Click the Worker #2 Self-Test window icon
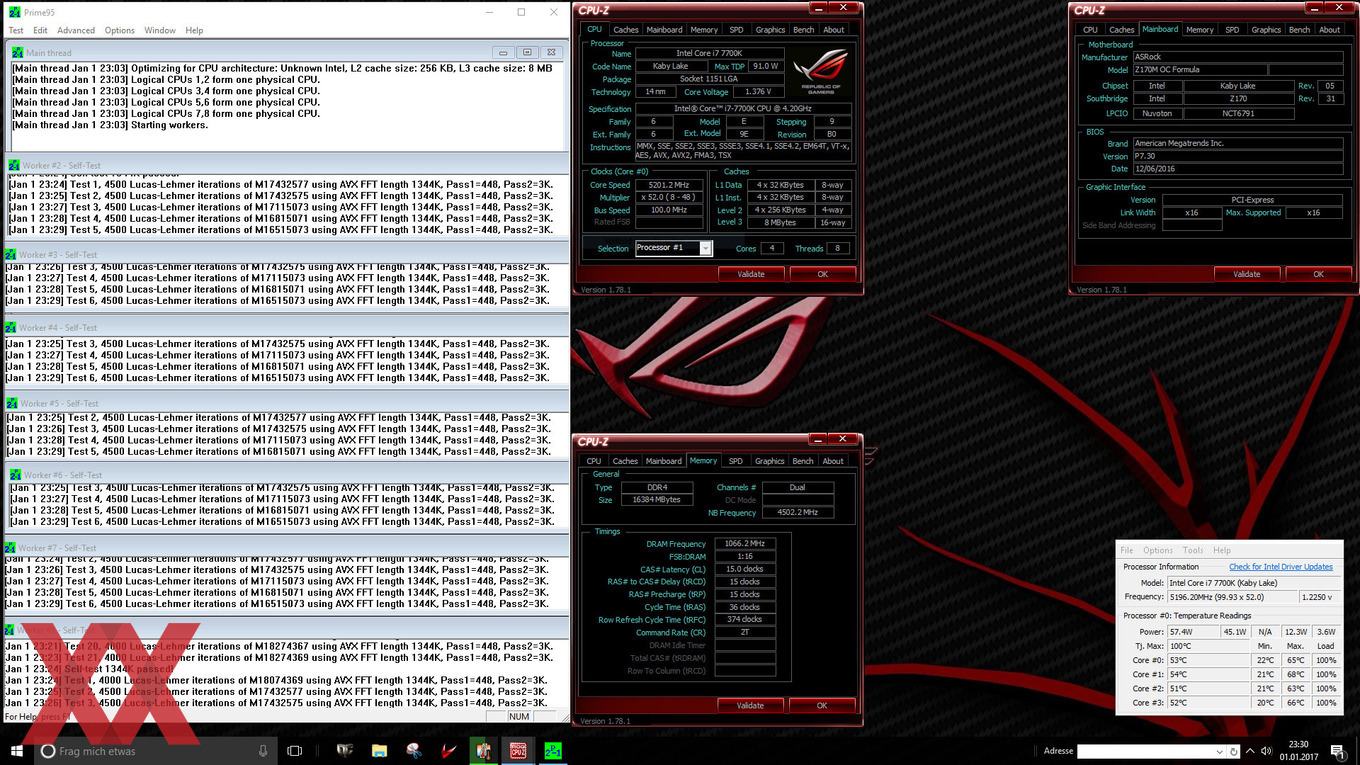The height and width of the screenshot is (765, 1360). [x=13, y=165]
